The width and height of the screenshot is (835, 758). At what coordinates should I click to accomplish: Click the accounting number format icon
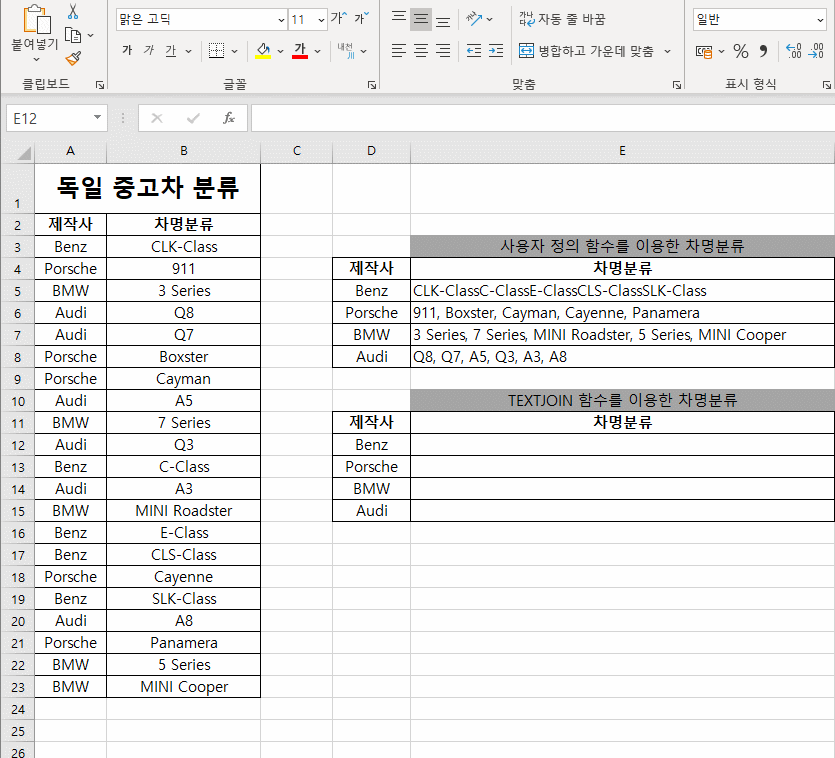703,52
